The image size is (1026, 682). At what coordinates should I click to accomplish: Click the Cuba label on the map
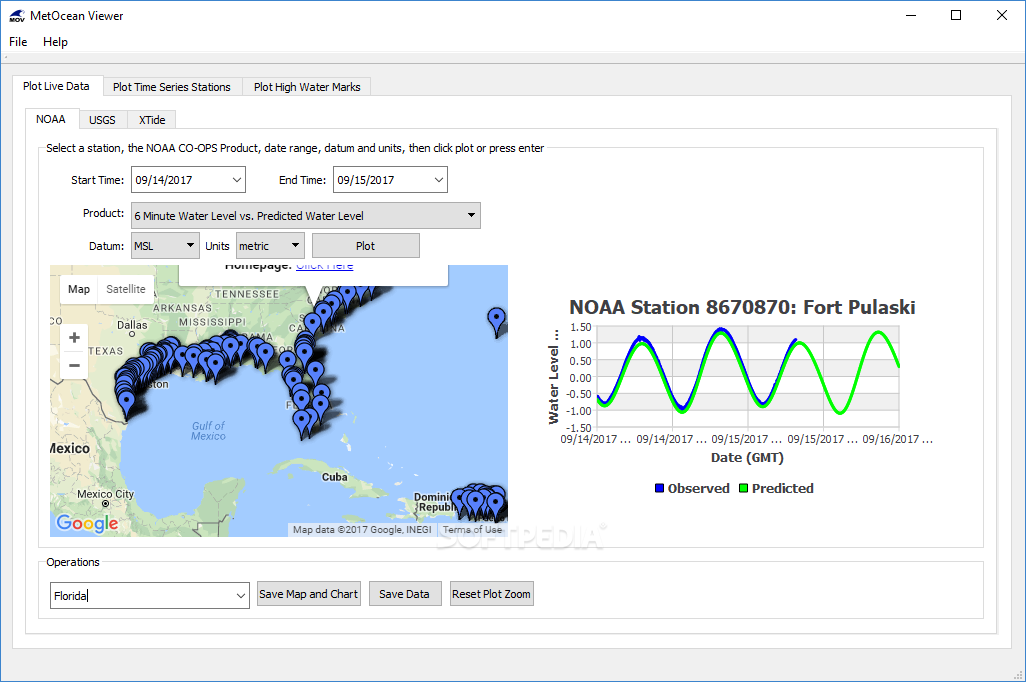pyautogui.click(x=334, y=477)
